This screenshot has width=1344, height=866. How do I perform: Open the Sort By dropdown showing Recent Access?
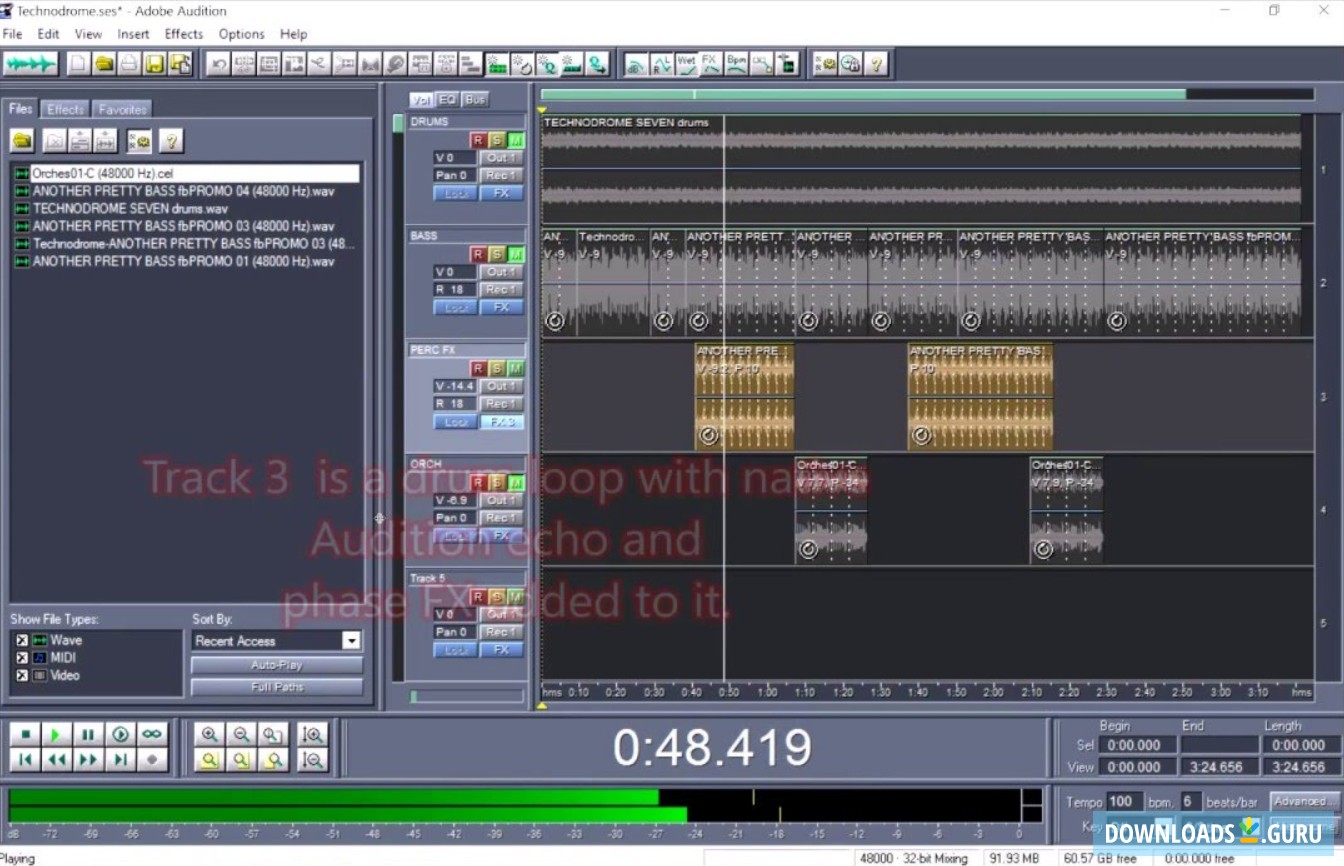pyautogui.click(x=352, y=640)
